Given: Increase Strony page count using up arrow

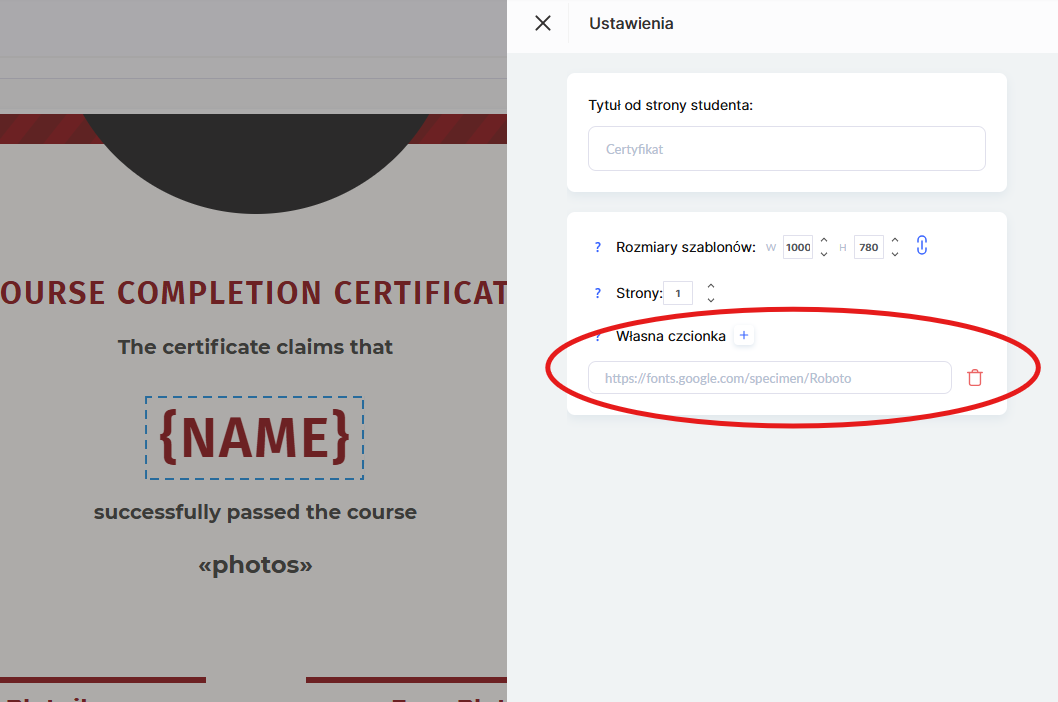Looking at the screenshot, I should tap(711, 287).
